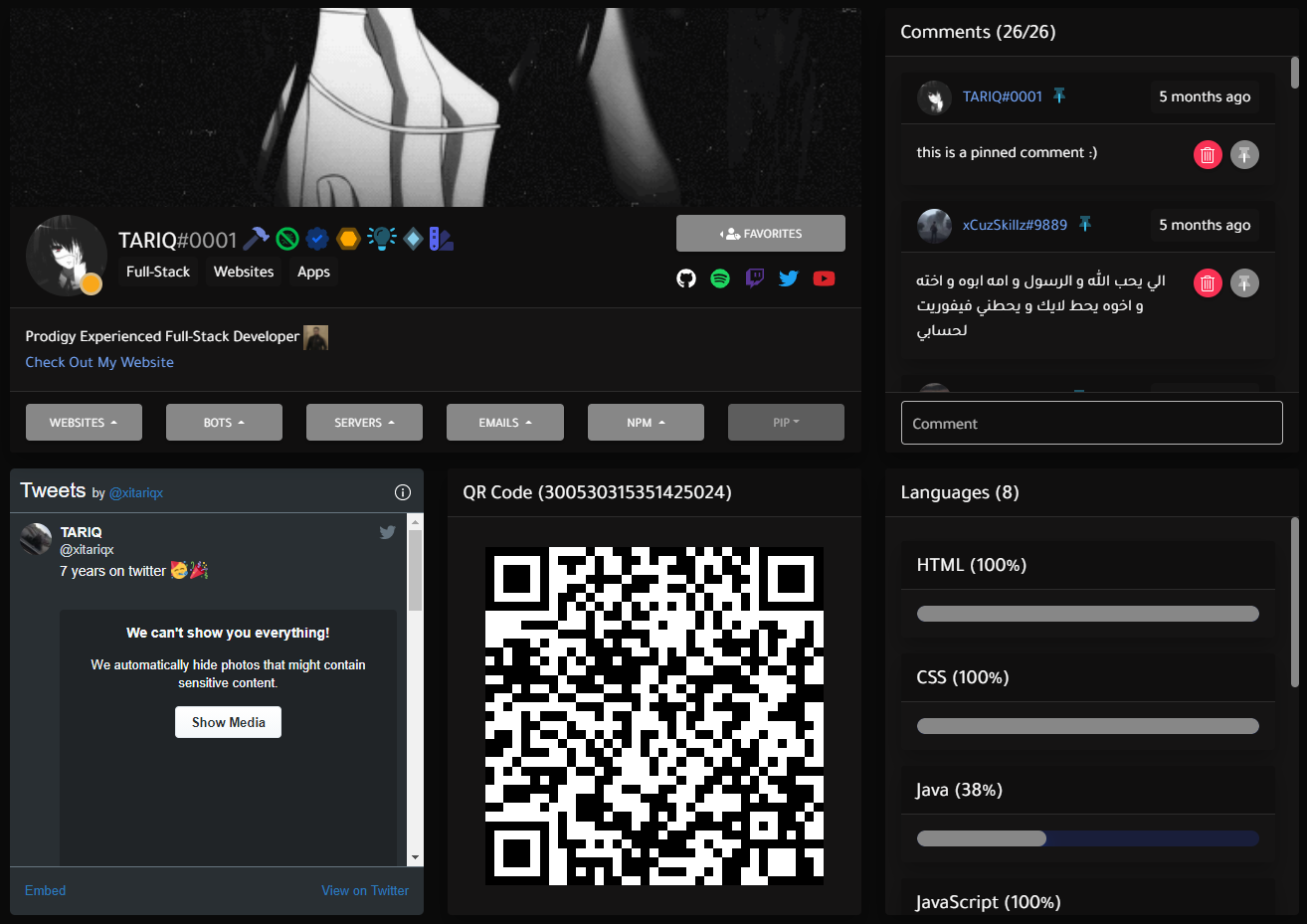Click the HTML (100%) progress bar
The image size is (1307, 924).
pos(1087,614)
